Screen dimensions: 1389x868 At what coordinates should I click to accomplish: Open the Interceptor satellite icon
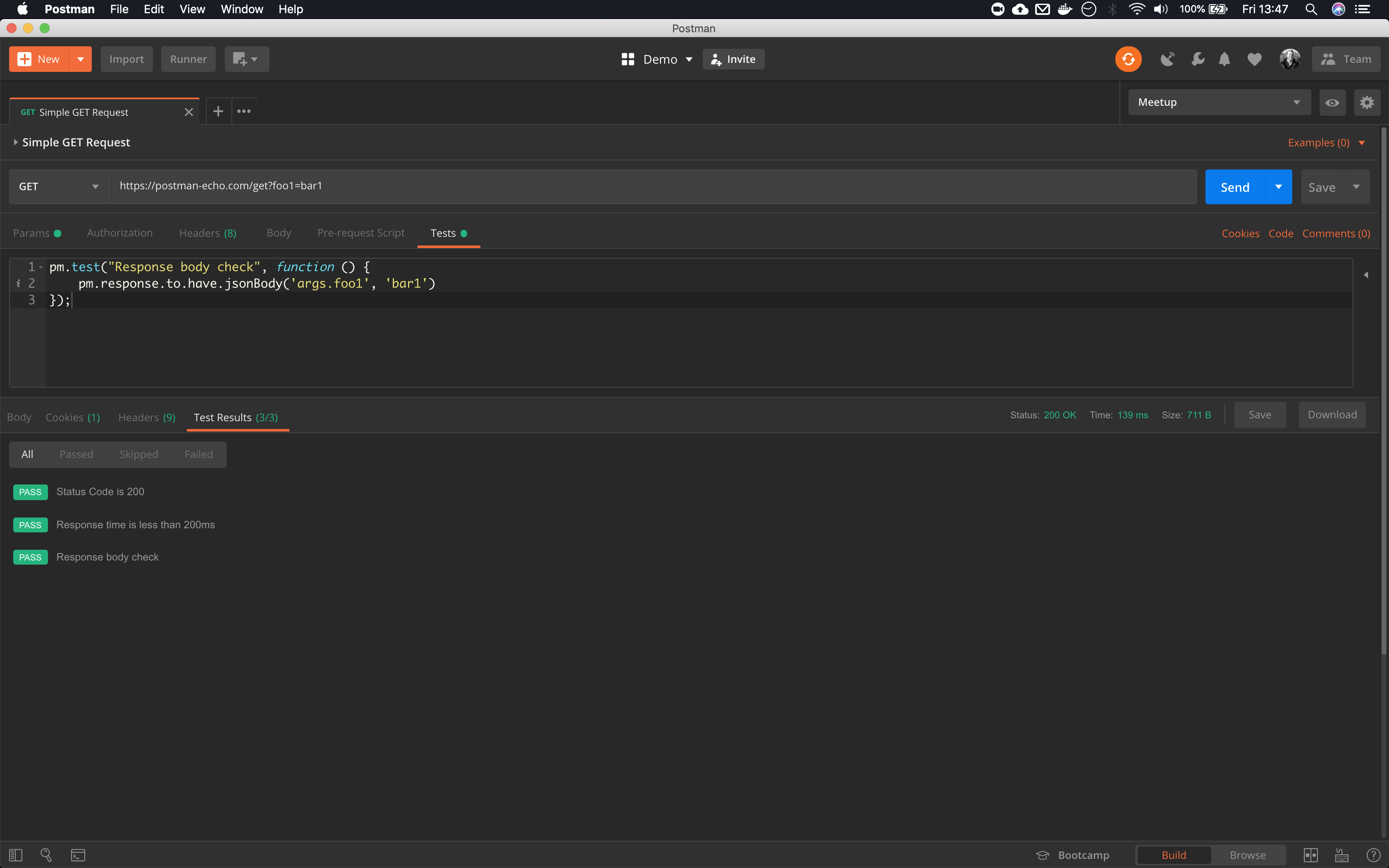1167,59
